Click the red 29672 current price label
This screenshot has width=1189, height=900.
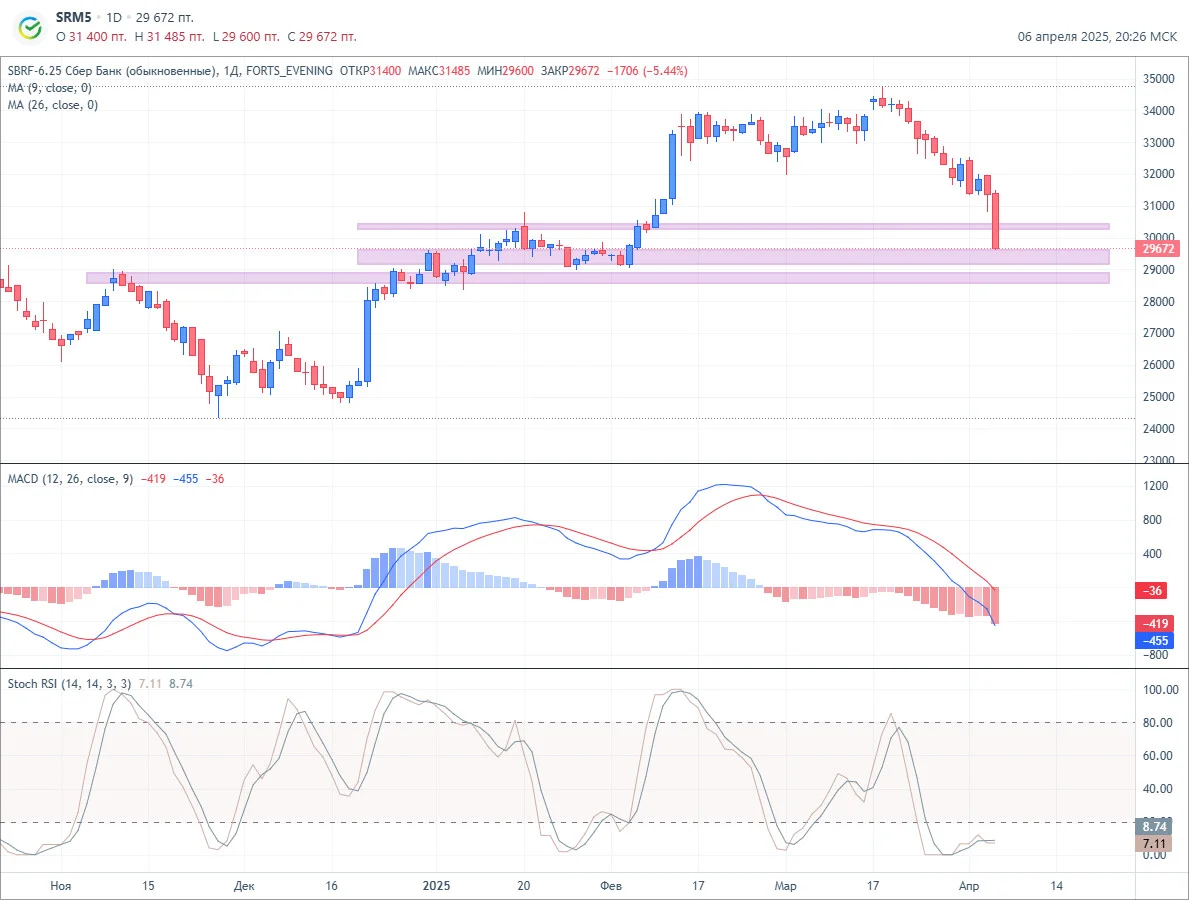(1158, 249)
